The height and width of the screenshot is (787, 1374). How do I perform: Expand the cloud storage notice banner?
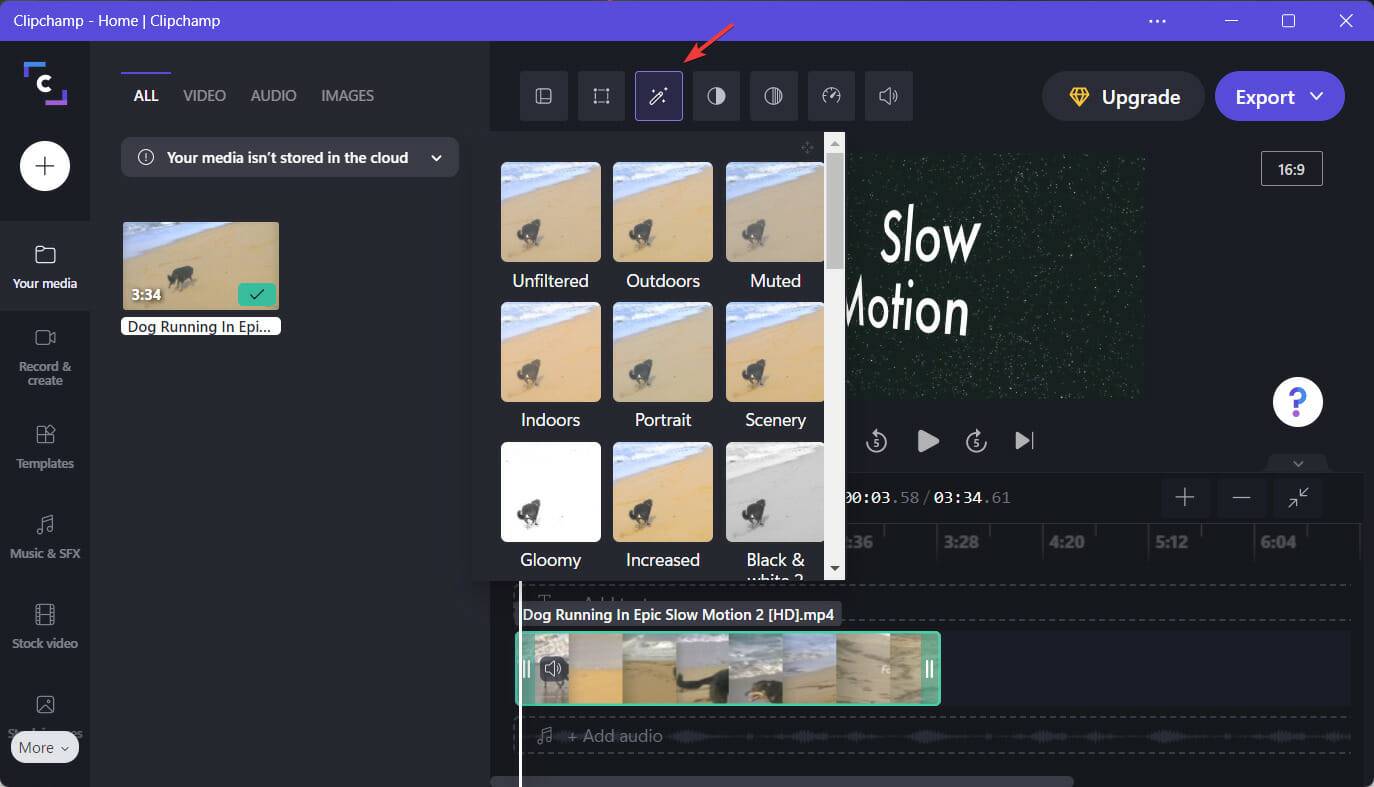pyautogui.click(x=435, y=157)
